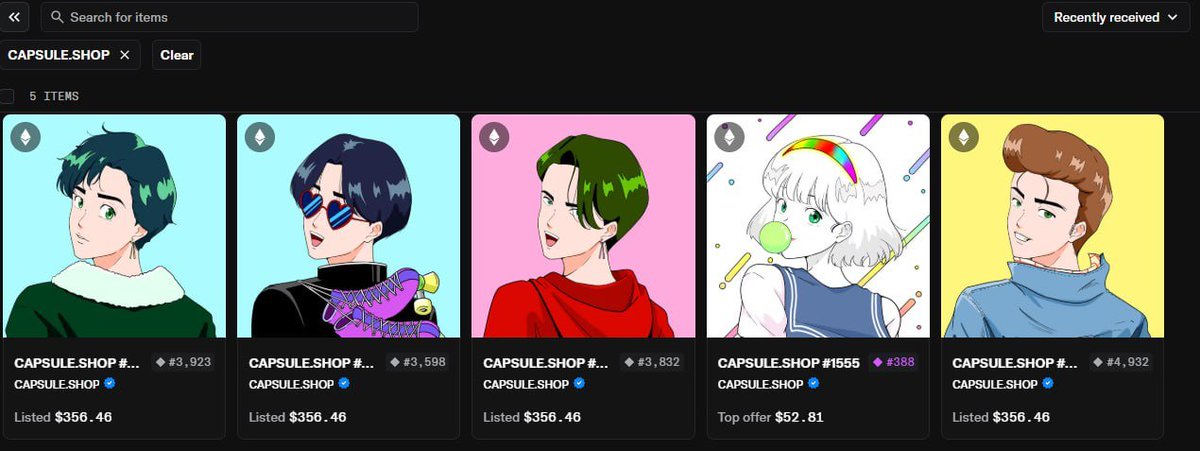Click into the Search for items field
Screen dimensions: 1200x451
[x=229, y=17]
